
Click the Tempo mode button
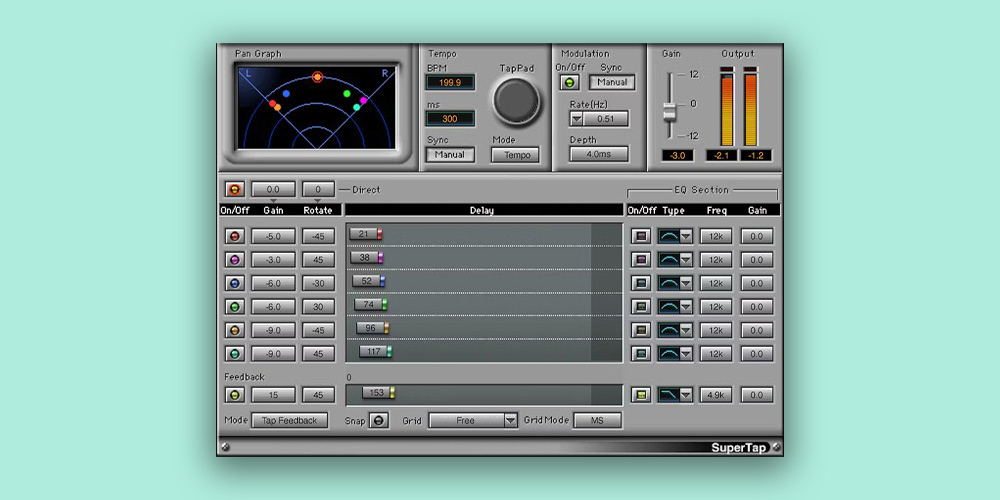(515, 155)
